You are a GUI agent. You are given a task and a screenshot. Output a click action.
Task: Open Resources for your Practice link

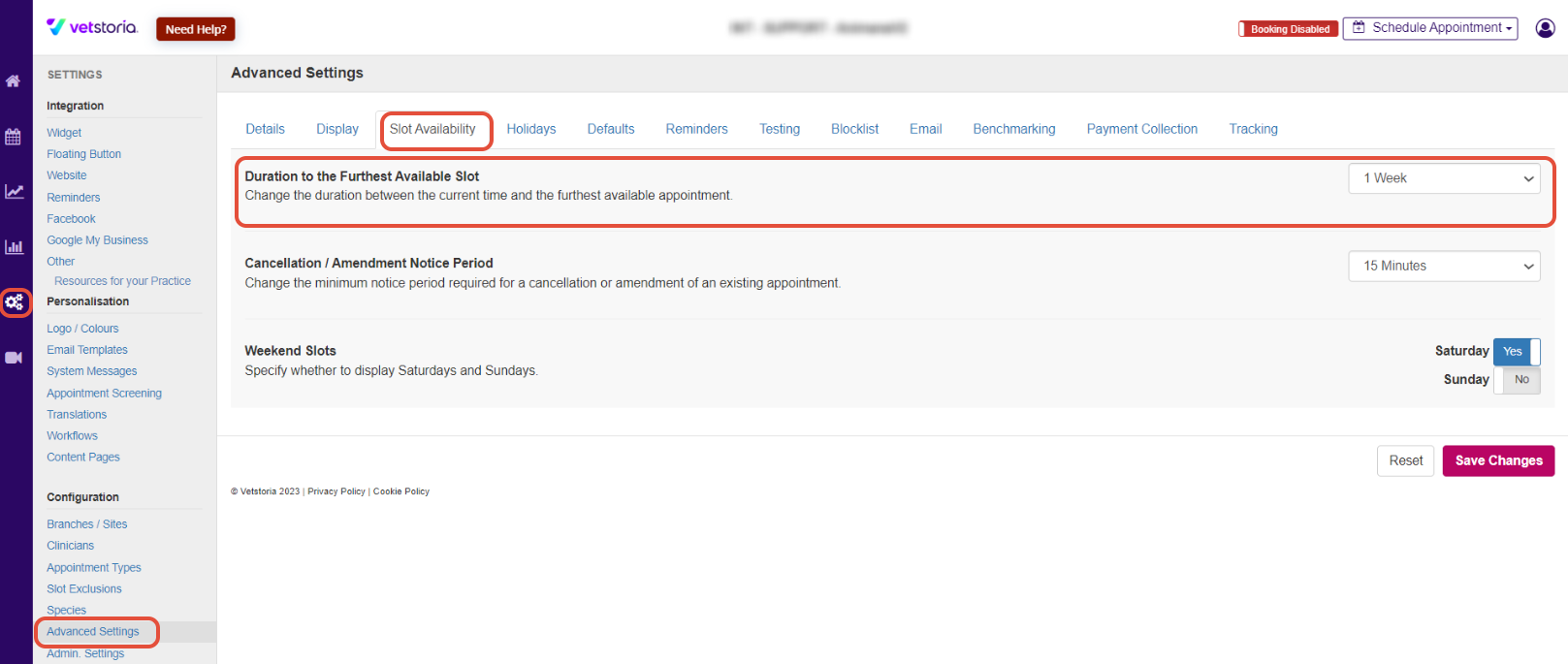tap(123, 281)
